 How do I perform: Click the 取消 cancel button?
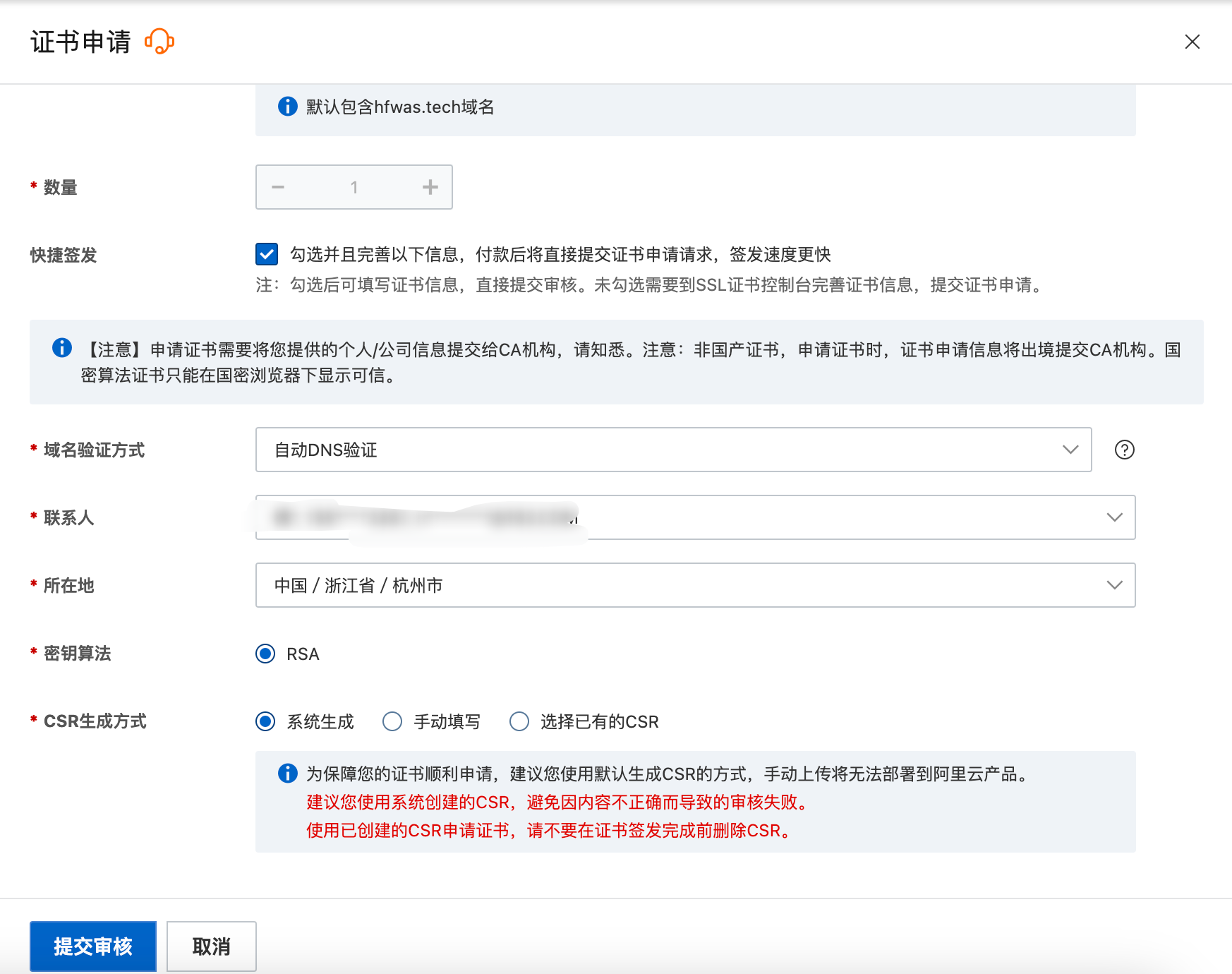tap(211, 946)
